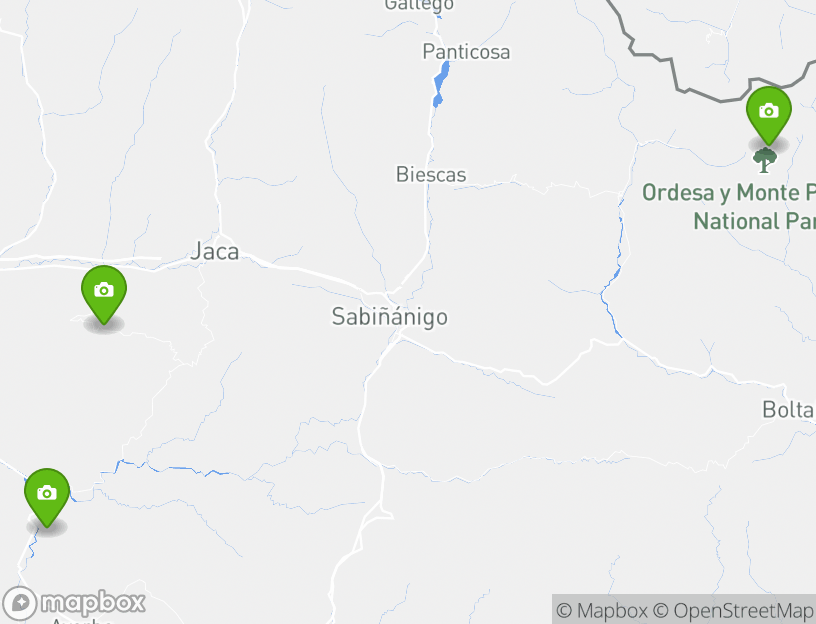
Task: Click the Mapbox logo
Action: pyautogui.click(x=73, y=604)
